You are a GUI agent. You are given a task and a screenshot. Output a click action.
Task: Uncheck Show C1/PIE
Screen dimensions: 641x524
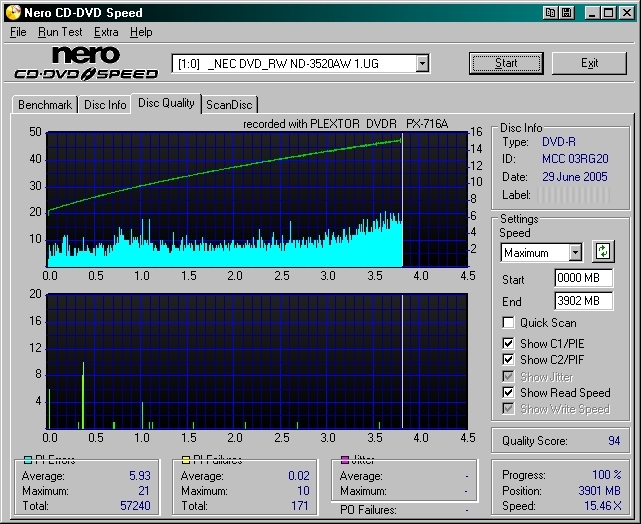pos(508,343)
